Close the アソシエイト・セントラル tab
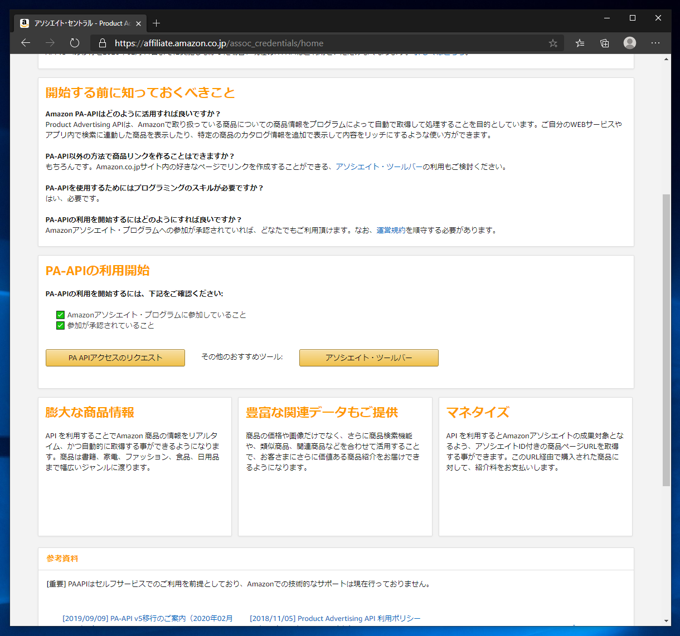Image resolution: width=680 pixels, height=636 pixels. (x=138, y=23)
